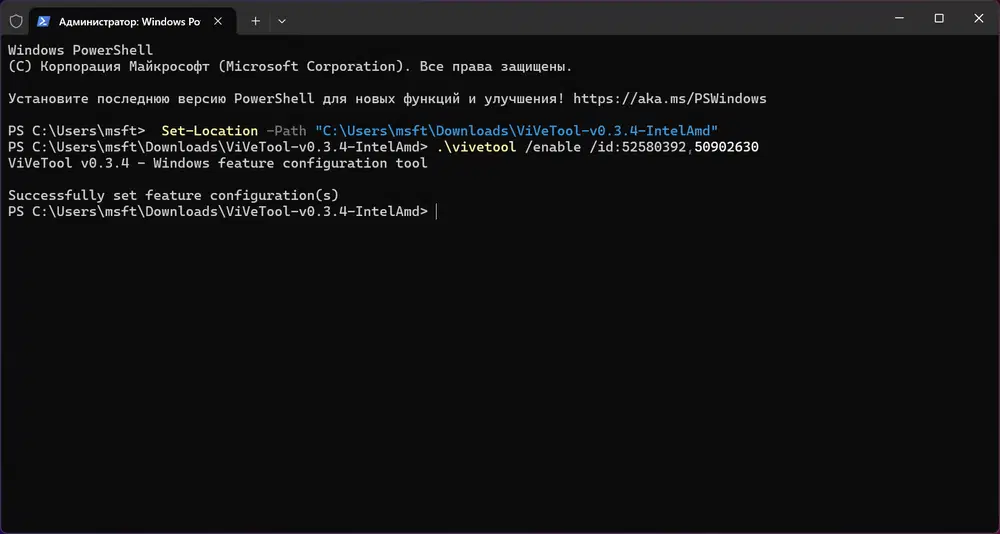
Task: Click the PowerShell icon on the tab
Action: (x=43, y=21)
